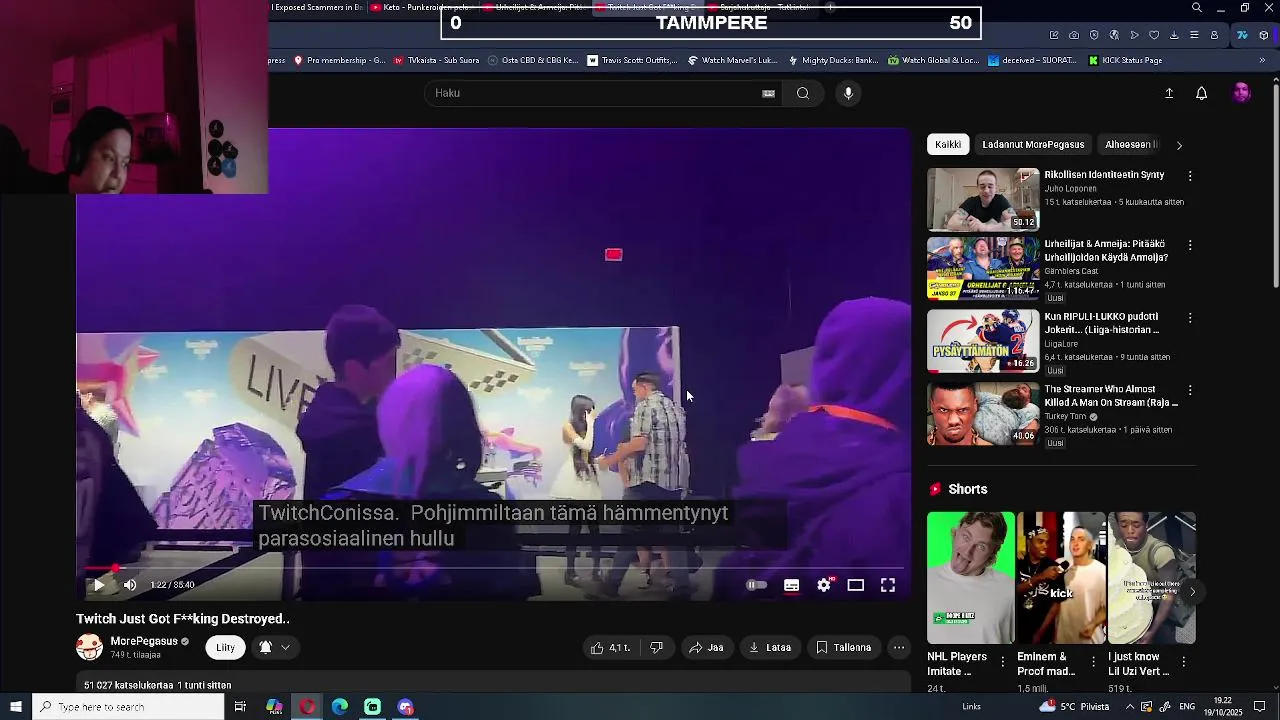Switch to theater mode view
This screenshot has height=720, width=1280.
(x=856, y=585)
